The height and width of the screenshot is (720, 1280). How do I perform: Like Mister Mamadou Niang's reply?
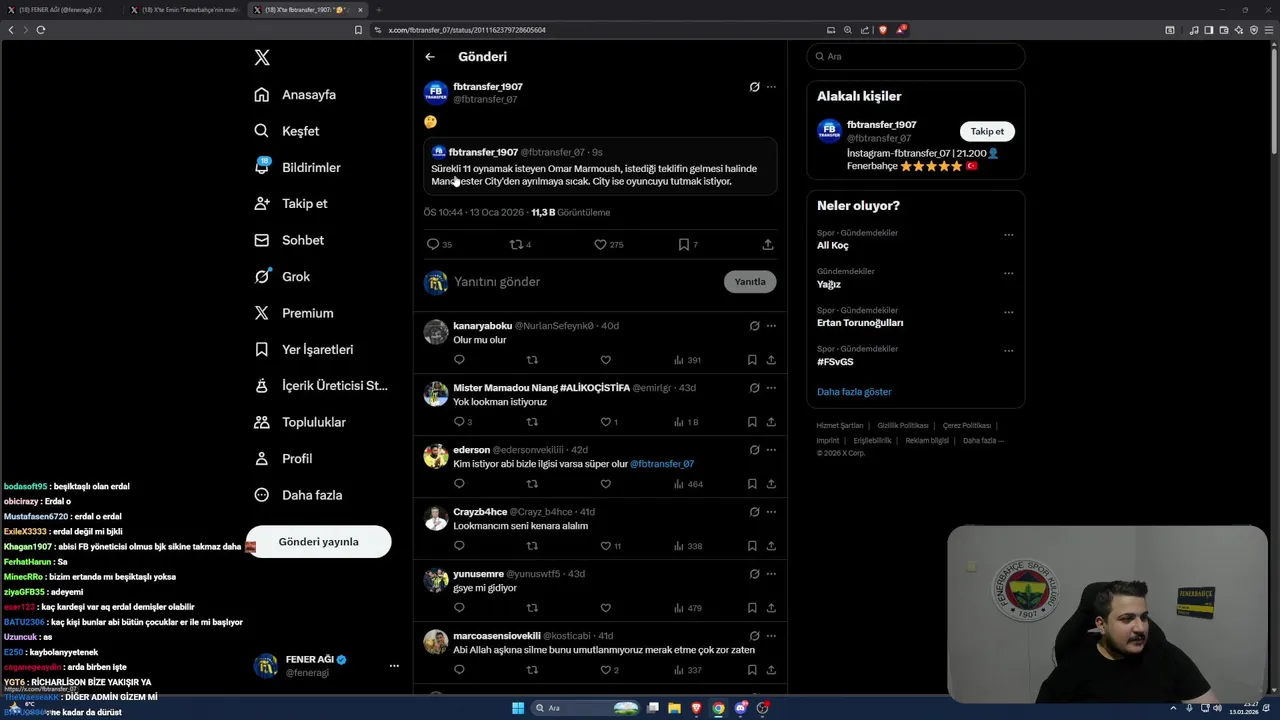(x=605, y=422)
